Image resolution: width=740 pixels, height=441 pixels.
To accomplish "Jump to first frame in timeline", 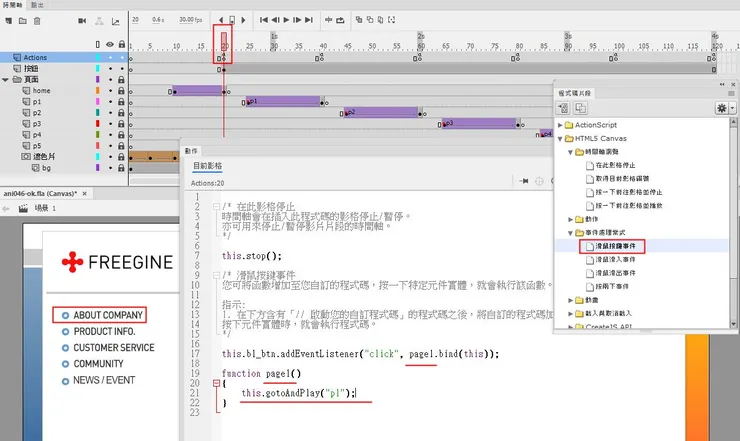I will point(264,20).
